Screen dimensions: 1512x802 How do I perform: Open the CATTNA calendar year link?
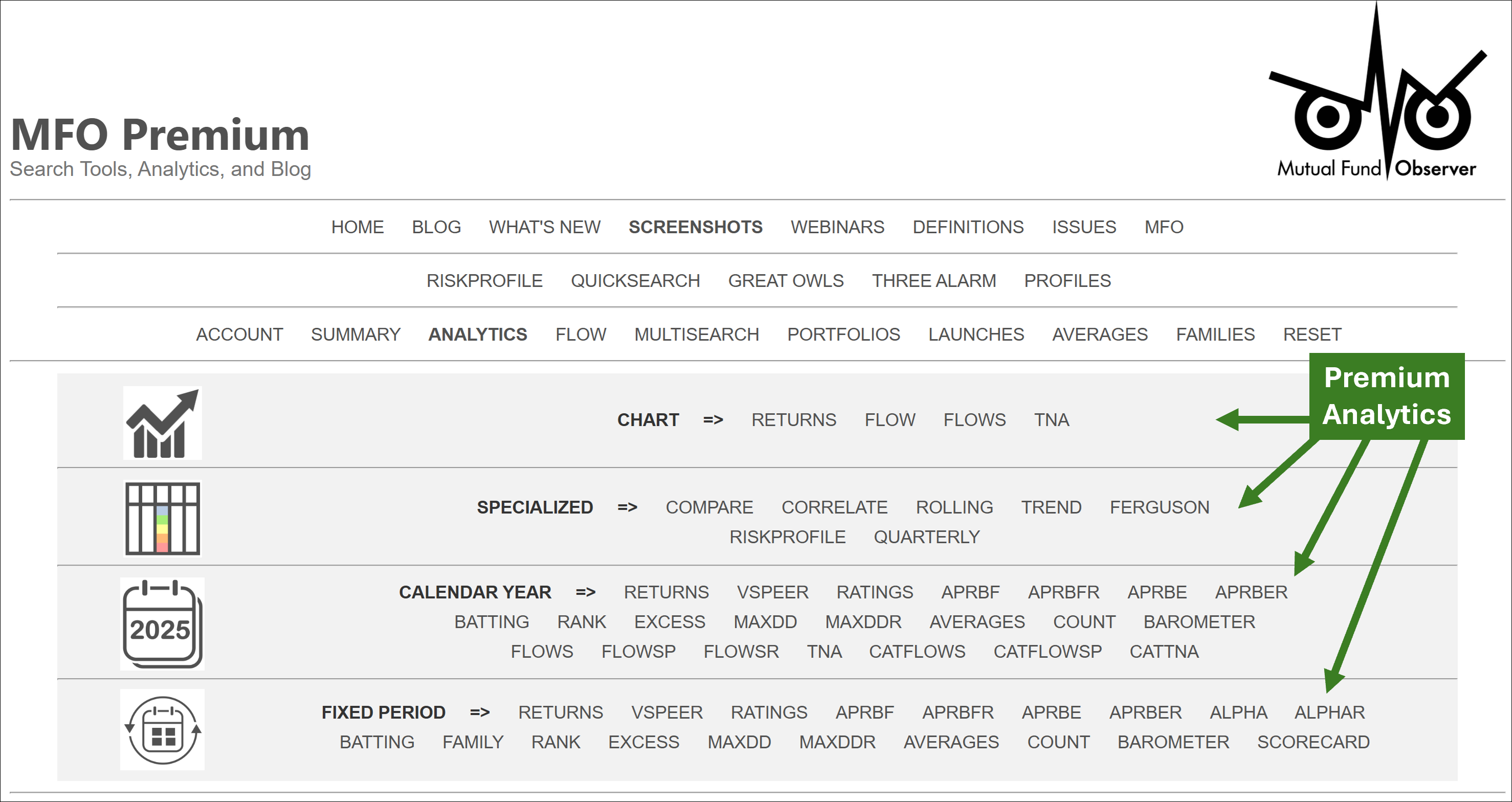[1164, 652]
